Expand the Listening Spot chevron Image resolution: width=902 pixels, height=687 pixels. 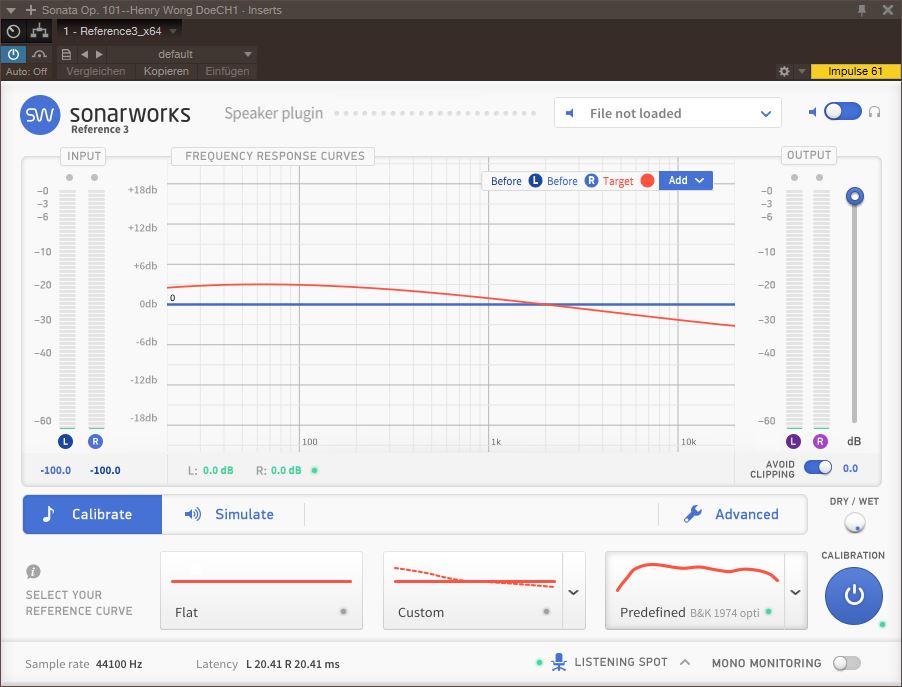click(x=685, y=662)
